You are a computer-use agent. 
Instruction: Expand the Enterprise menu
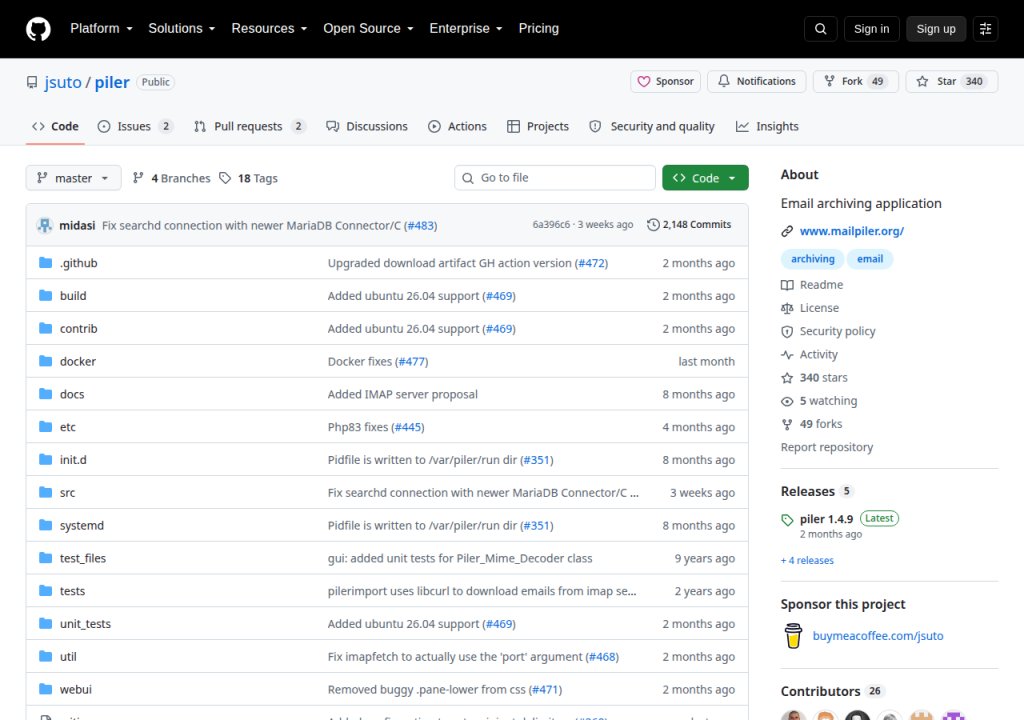pyautogui.click(x=466, y=28)
